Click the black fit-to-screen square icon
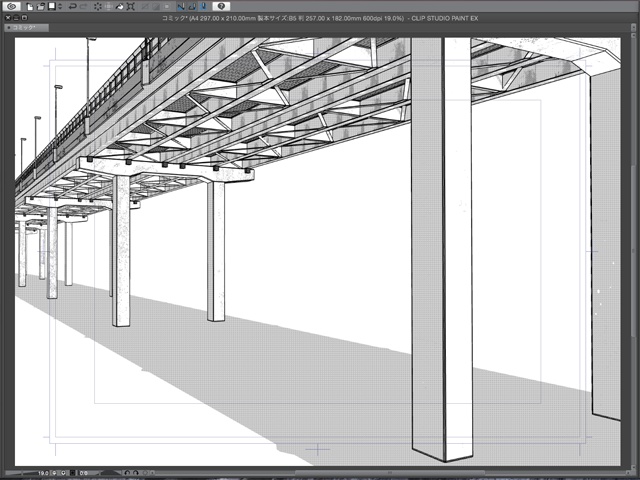Screen dimensions: 640x480 pyautogui.click(x=72, y=473)
